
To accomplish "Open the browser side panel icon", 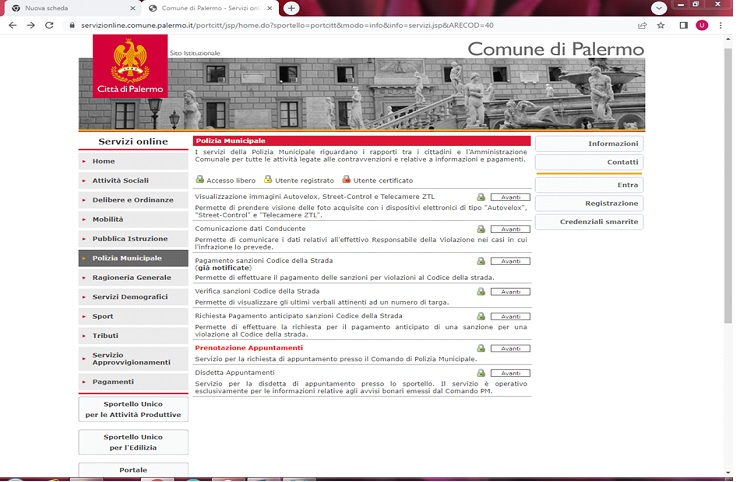I will (683, 25).
